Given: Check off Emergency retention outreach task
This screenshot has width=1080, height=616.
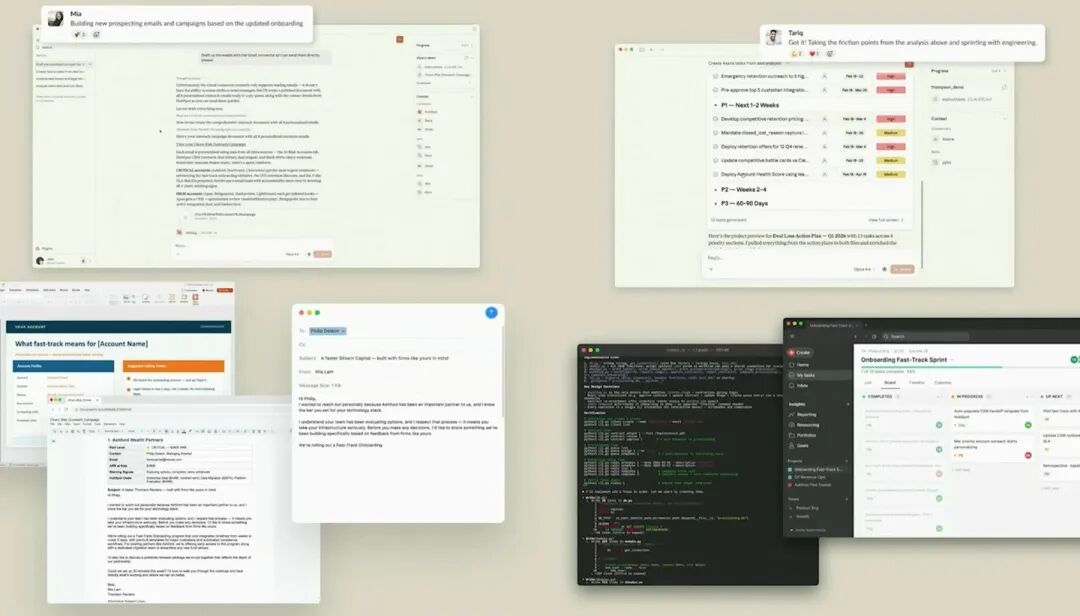Looking at the screenshot, I should coord(716,76).
